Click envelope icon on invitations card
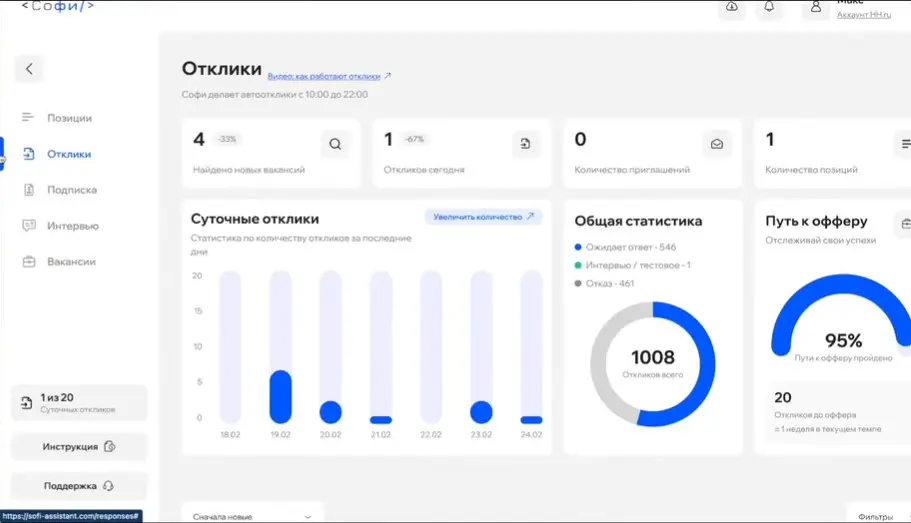Screen dimensions: 911x523 pyautogui.click(x=716, y=144)
